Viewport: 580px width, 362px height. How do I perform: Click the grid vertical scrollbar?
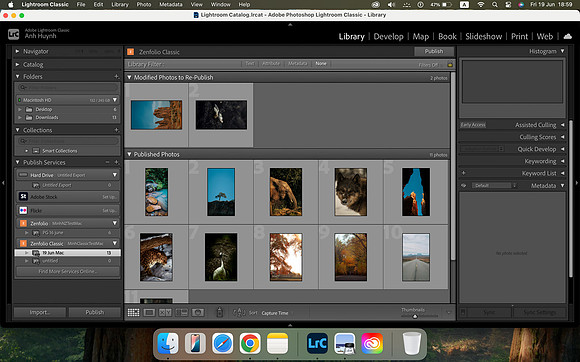[453, 166]
